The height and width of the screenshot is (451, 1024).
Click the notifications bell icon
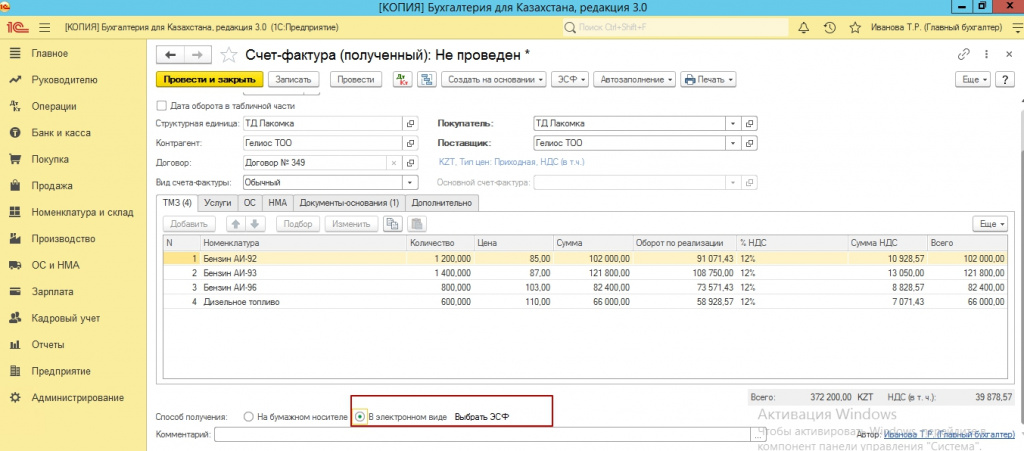coord(804,28)
